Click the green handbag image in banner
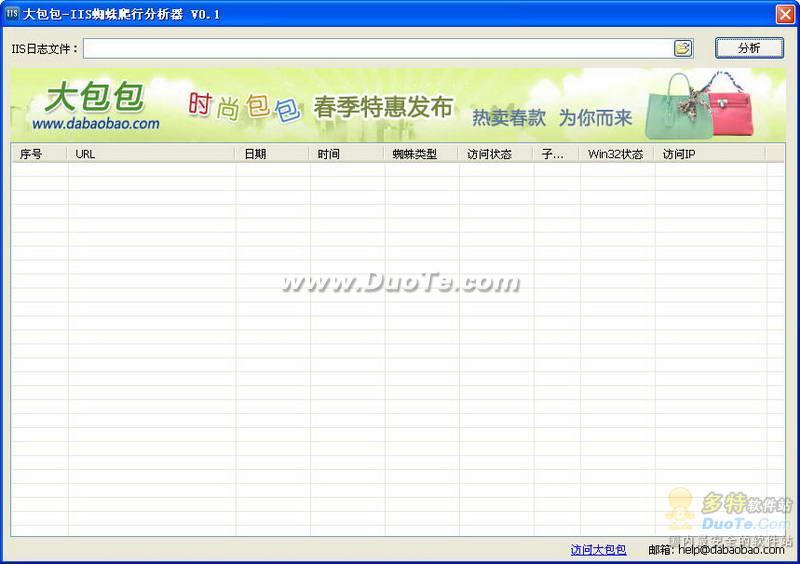800x564 pixels. click(x=672, y=107)
